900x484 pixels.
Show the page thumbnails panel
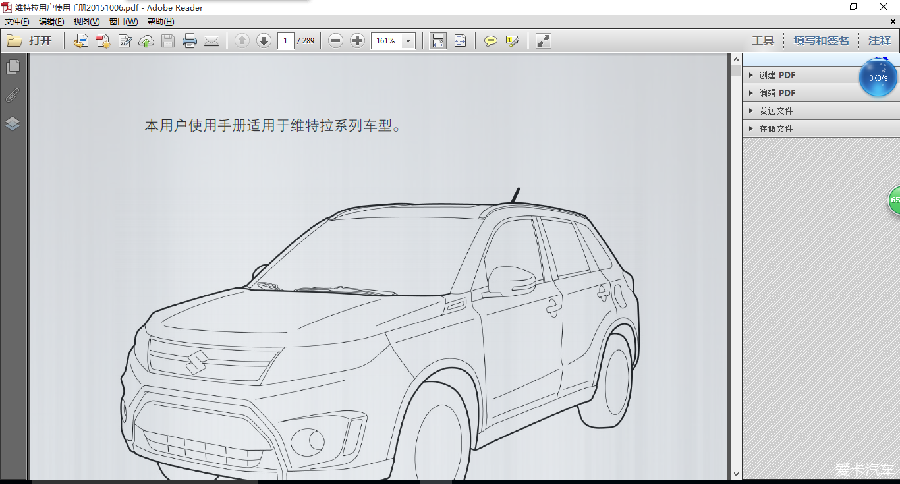click(x=13, y=67)
